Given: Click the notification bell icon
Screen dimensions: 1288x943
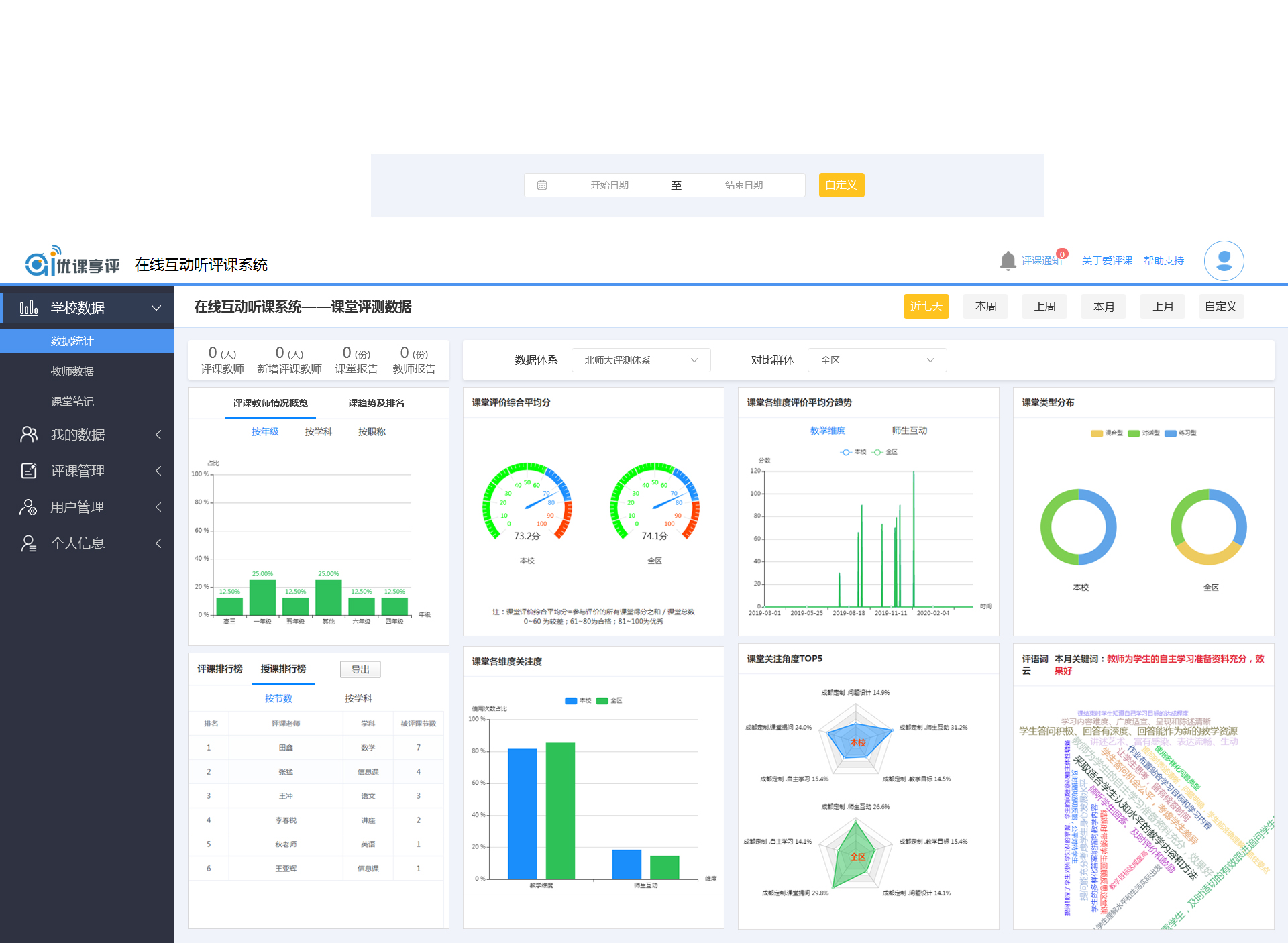Looking at the screenshot, I should click(x=1007, y=260).
